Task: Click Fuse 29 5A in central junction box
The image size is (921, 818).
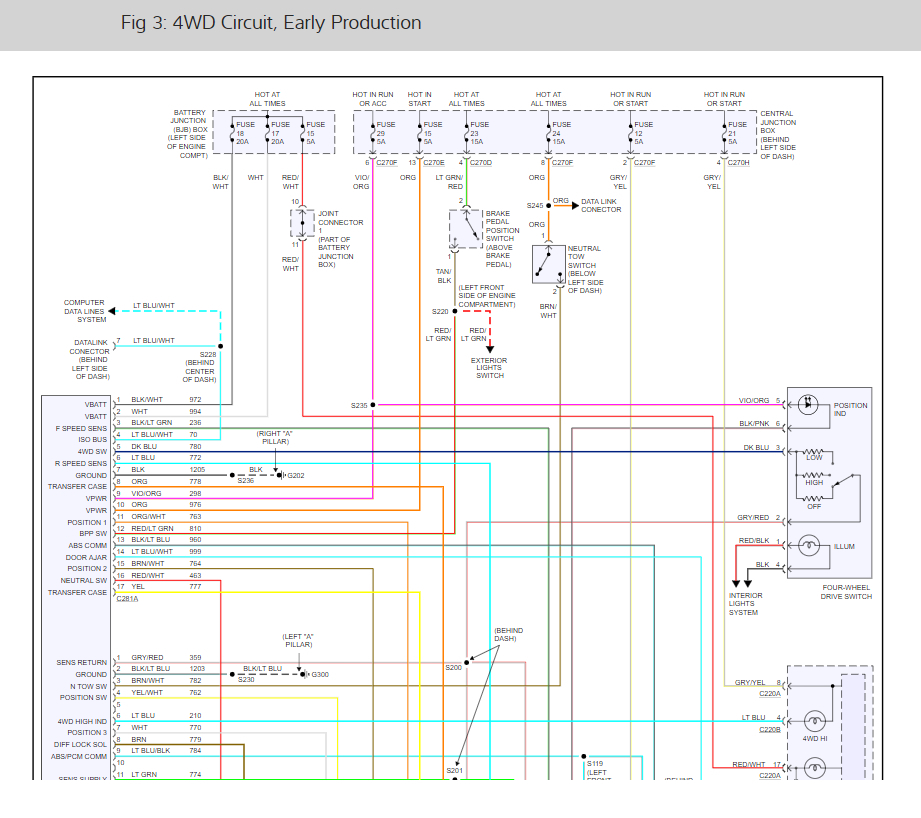Action: (378, 133)
